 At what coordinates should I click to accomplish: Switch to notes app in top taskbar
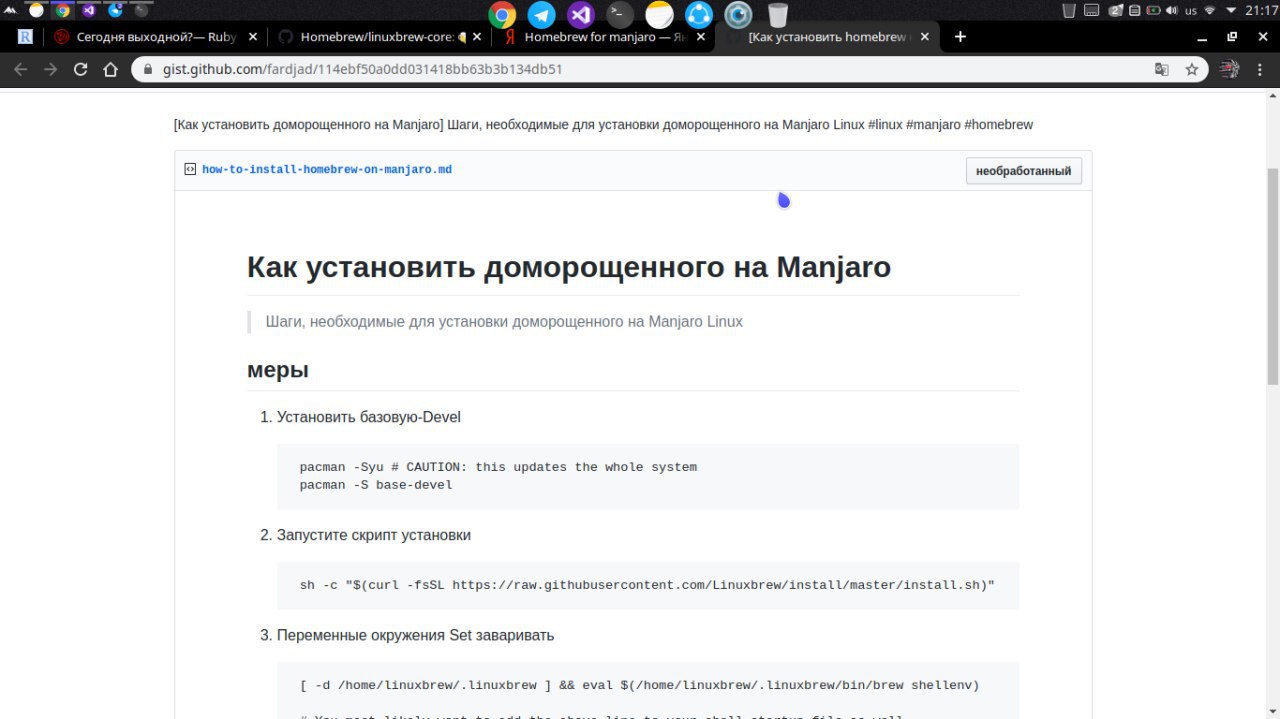tap(36, 10)
